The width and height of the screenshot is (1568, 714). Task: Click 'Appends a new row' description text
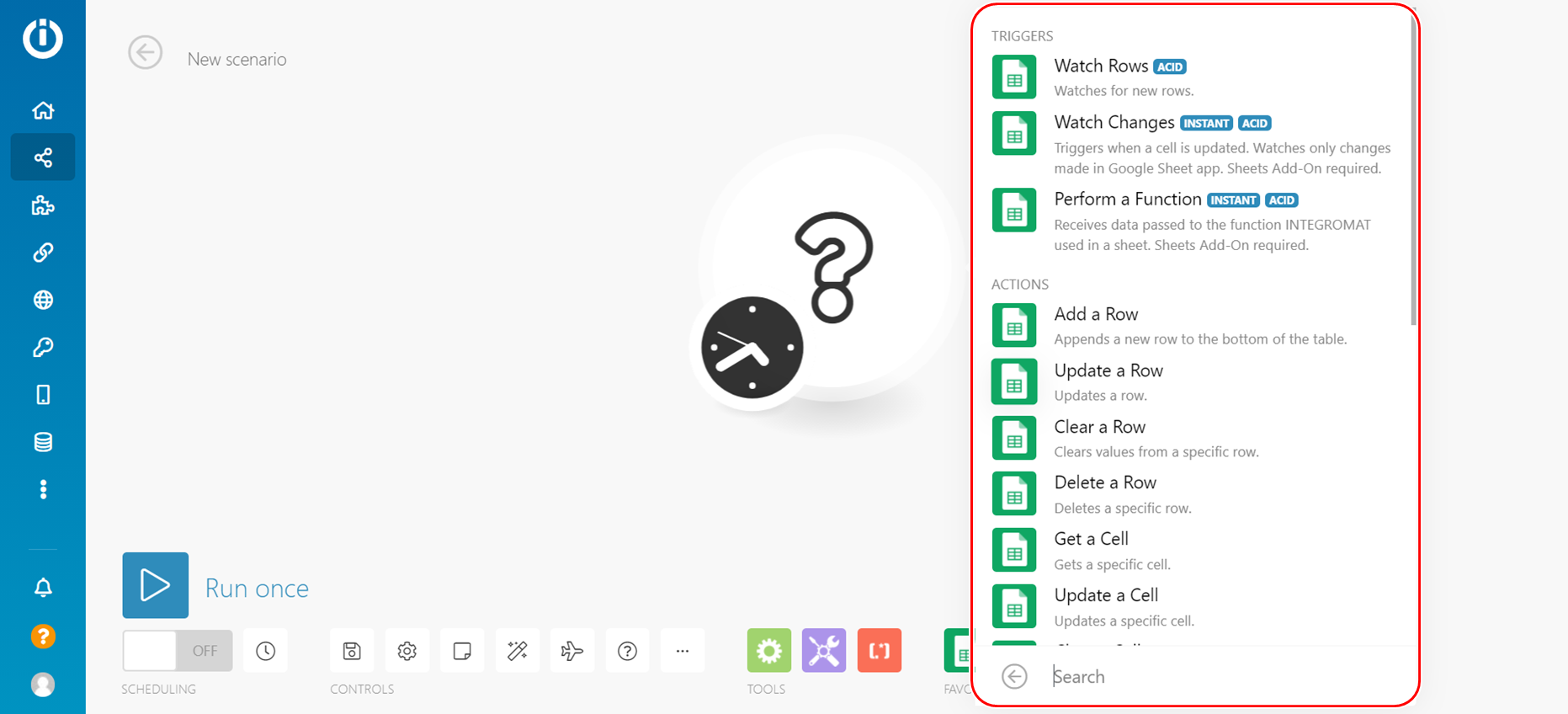1200,339
